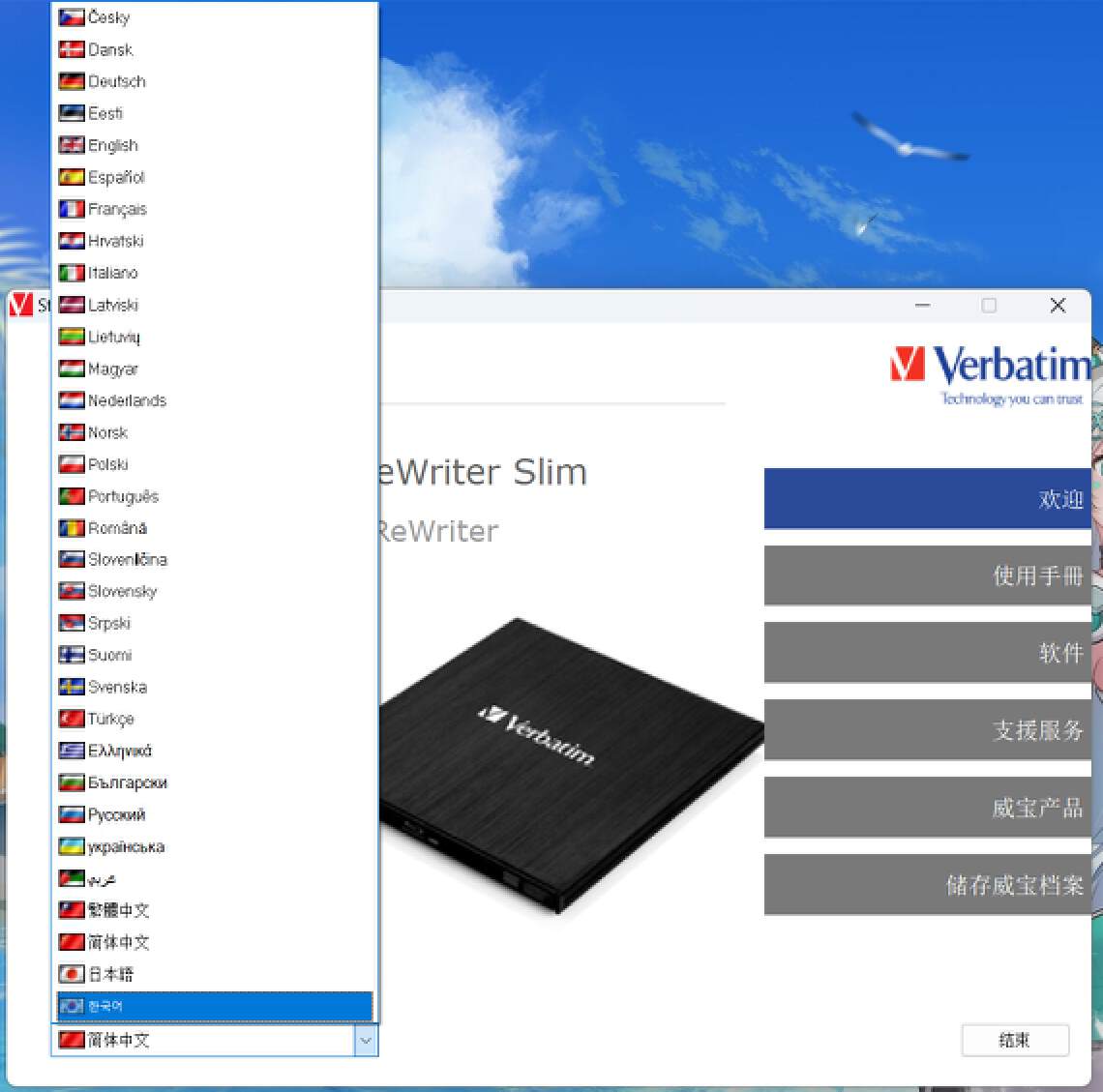The width and height of the screenshot is (1103, 1092).
Task: Close the Verbatim window
Action: click(x=1058, y=306)
